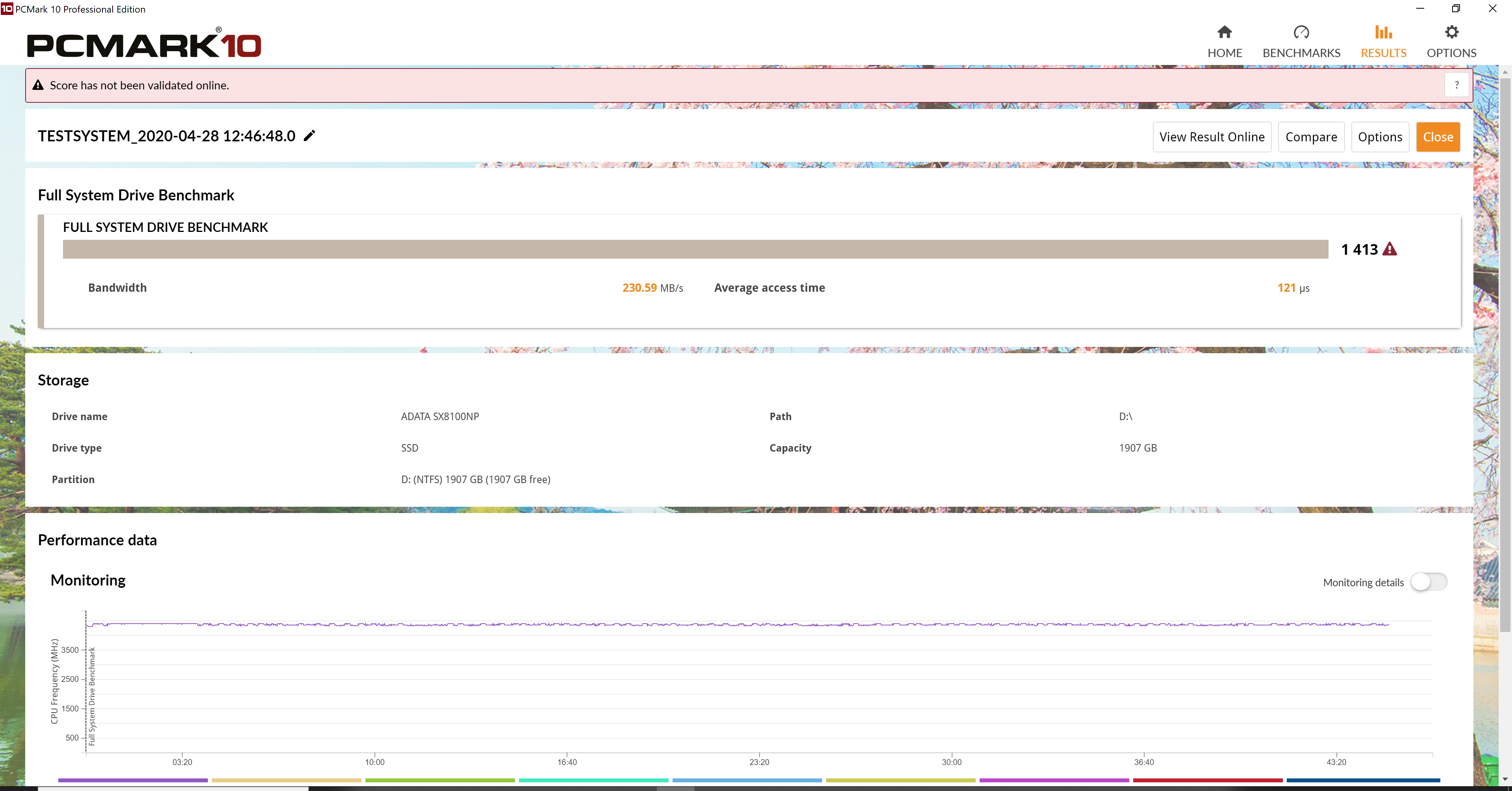Click the scrollbar up arrow
The image size is (1512, 791).
[1505, 72]
